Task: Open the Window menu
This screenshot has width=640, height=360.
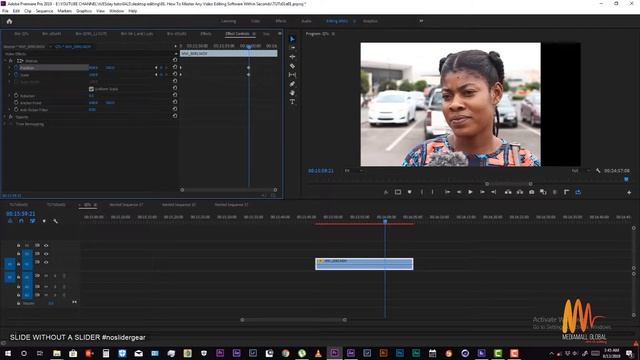Action: coord(116,11)
